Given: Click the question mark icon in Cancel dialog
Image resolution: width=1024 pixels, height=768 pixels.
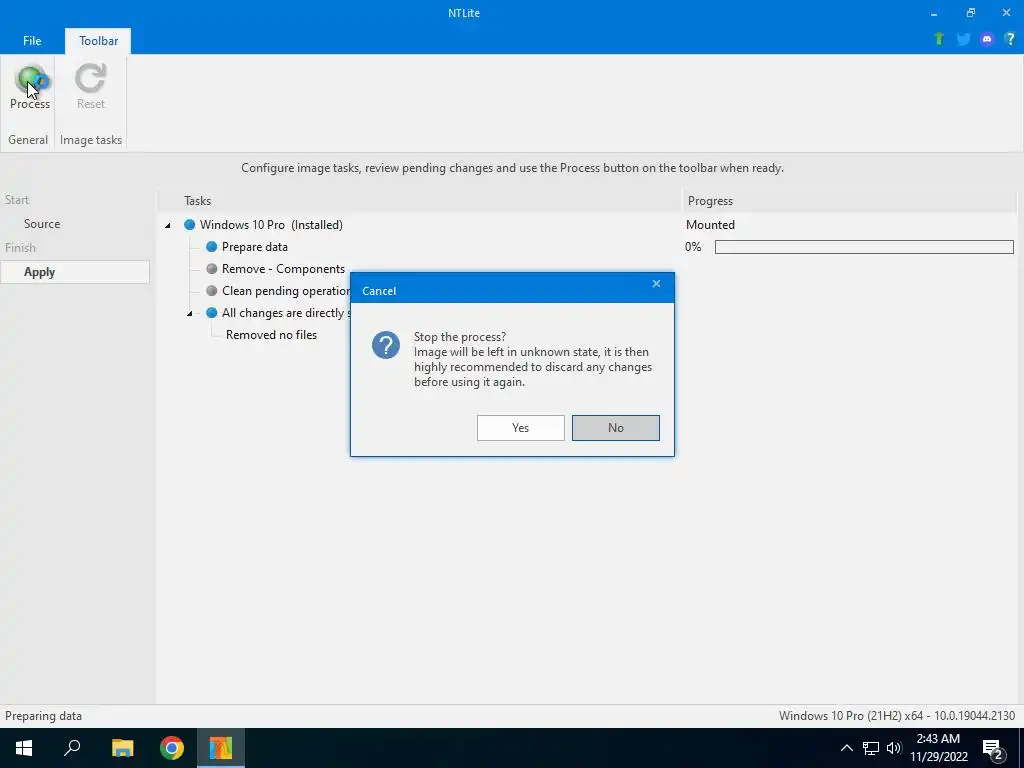Looking at the screenshot, I should click(x=386, y=345).
